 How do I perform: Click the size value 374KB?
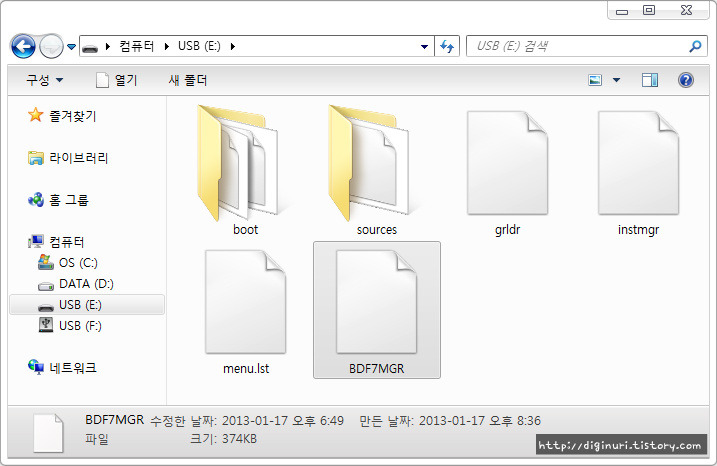pos(239,439)
